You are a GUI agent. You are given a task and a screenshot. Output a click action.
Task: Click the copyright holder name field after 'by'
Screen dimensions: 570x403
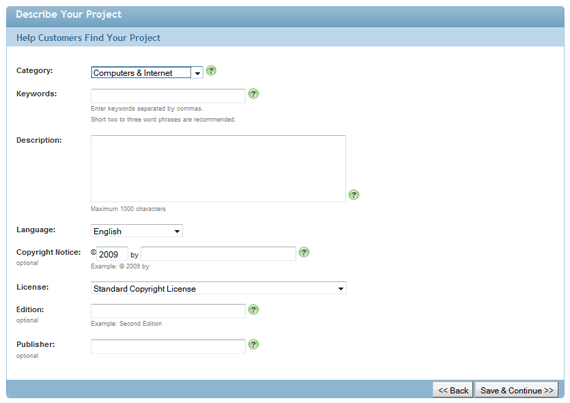[218, 254]
